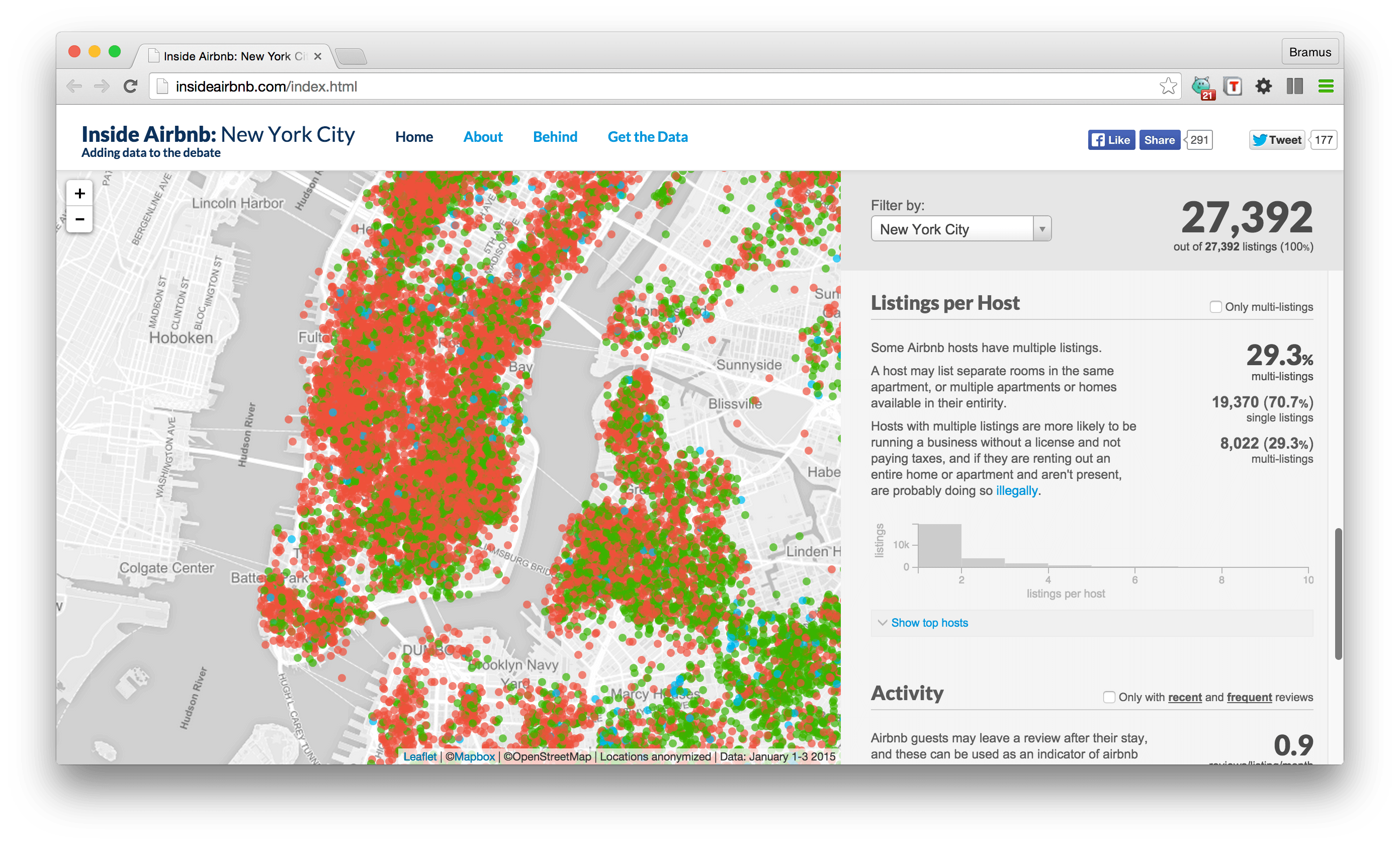Click the browser reload icon
The height and width of the screenshot is (845, 1400).
click(131, 87)
